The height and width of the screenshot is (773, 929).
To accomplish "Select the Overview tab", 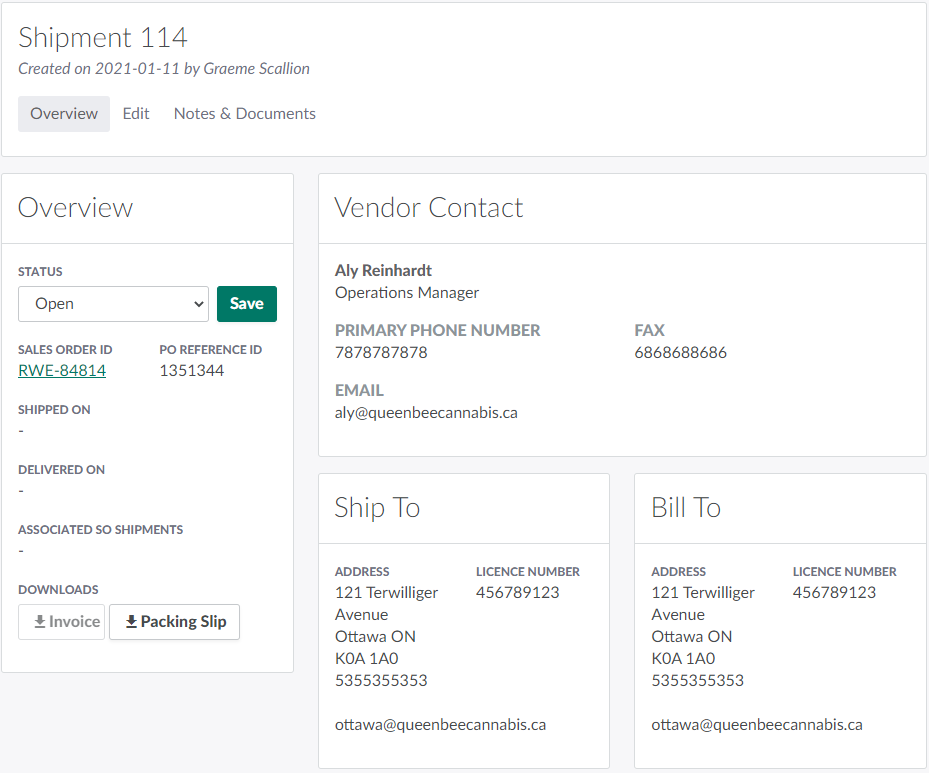I will 64,114.
